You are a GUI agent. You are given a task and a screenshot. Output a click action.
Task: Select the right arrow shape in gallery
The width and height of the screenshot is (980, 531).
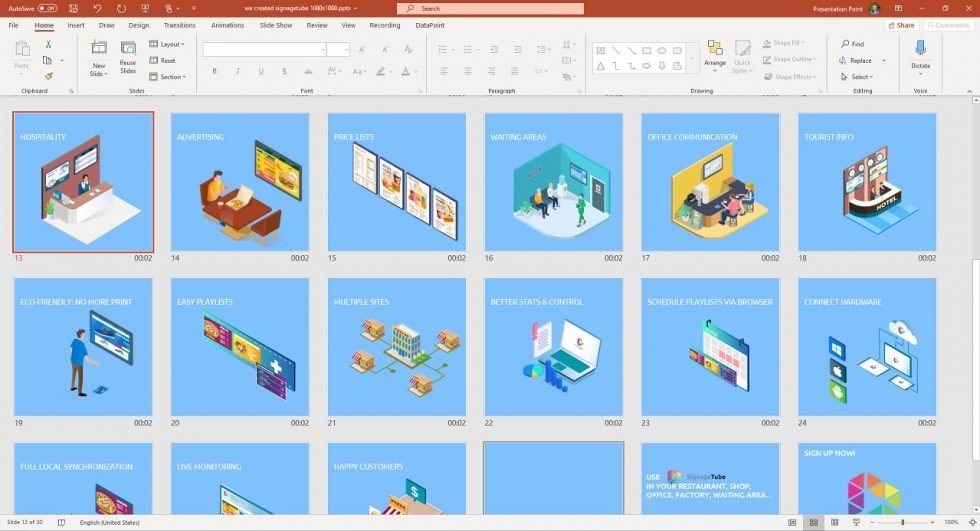647,66
